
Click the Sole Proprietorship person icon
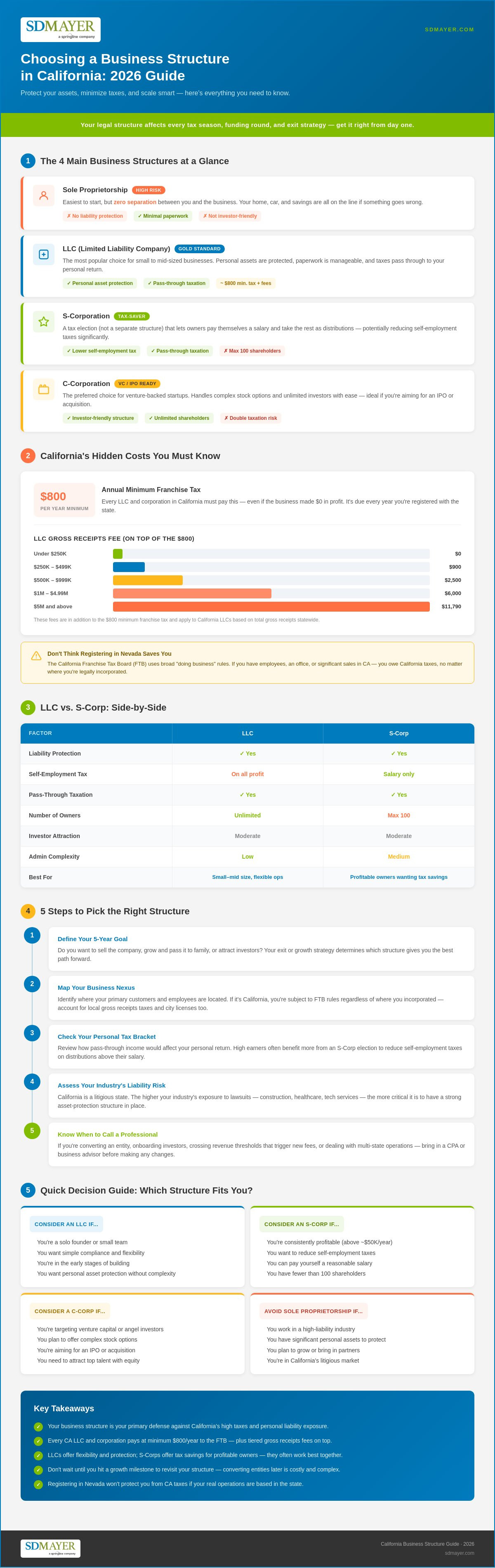[44, 195]
